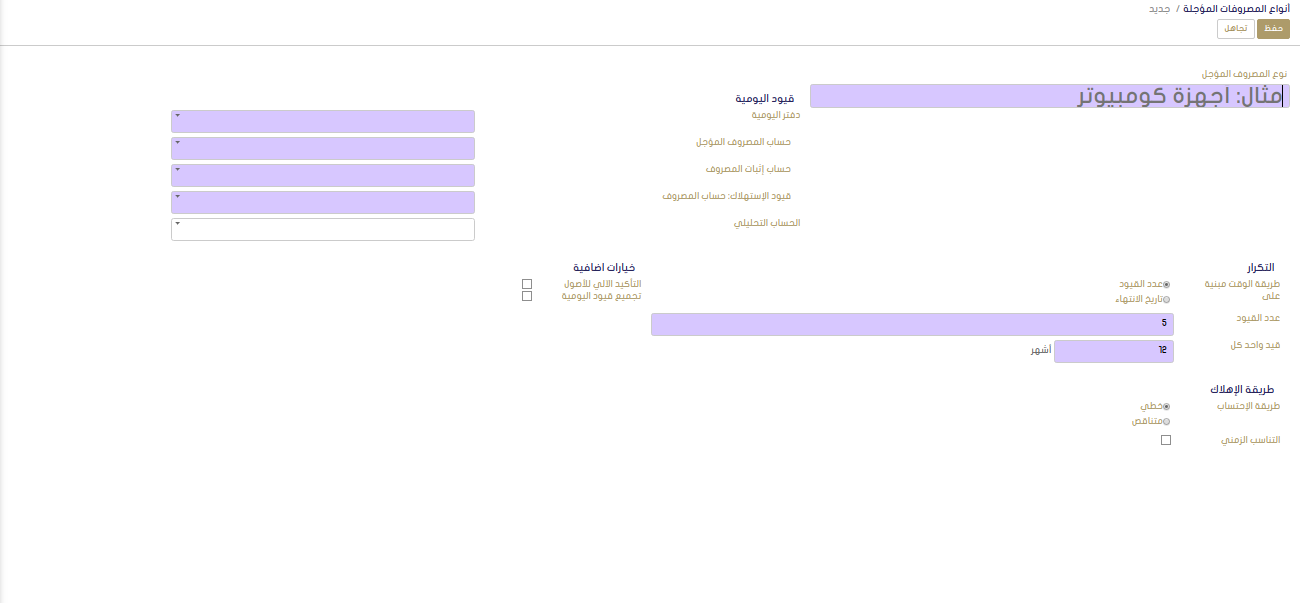Choose the متناقص computation method radio

(1166, 421)
